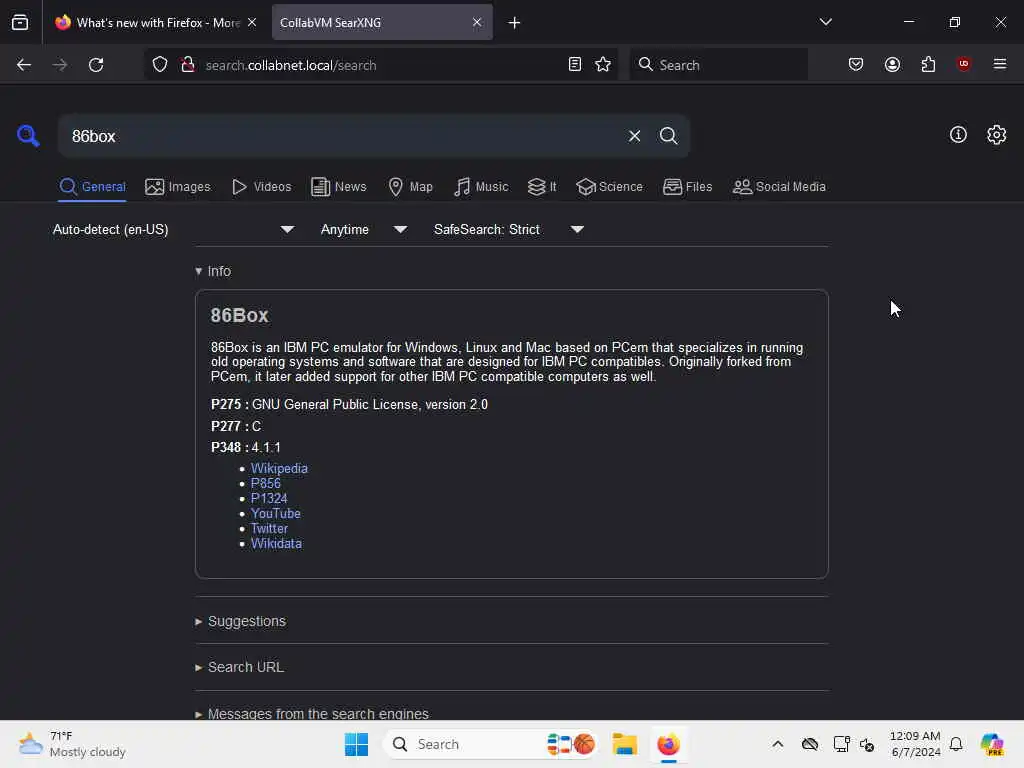Click the 86box search input field
This screenshot has width=1024, height=768.
340,136
